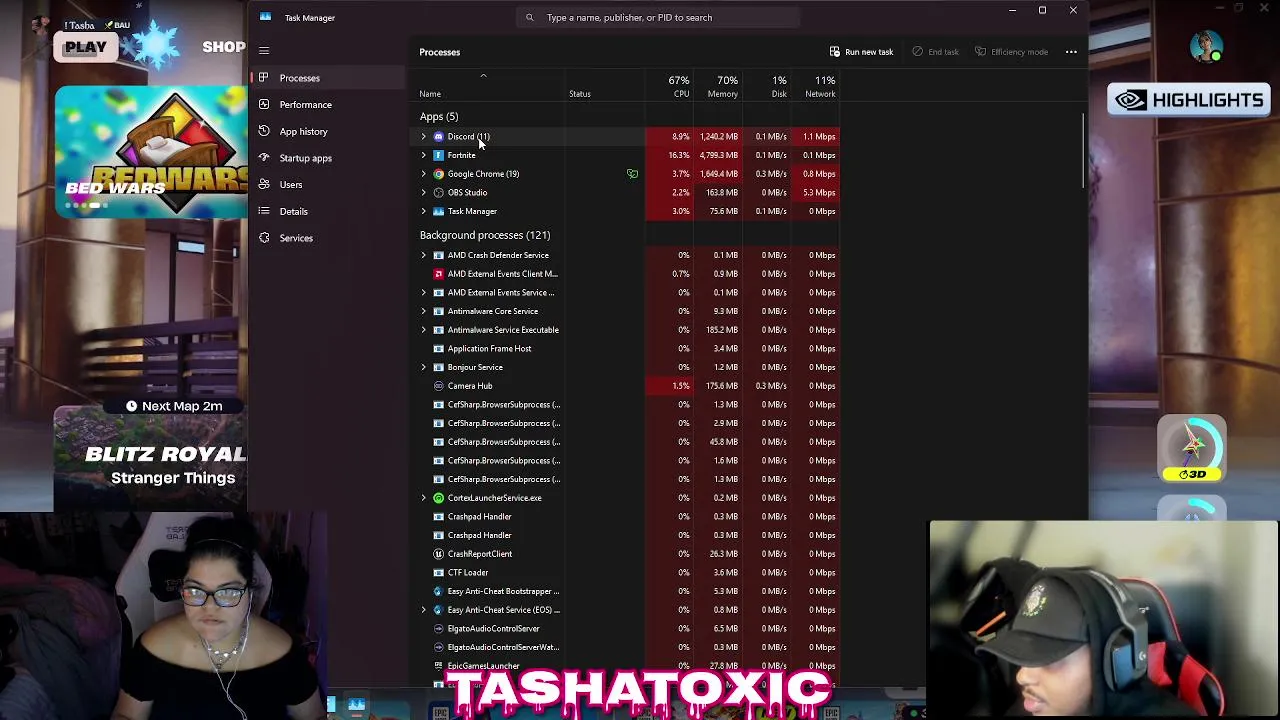Click the green efficiency leaf icon on the Chrome row
The height and width of the screenshot is (720, 1280).
632,174
